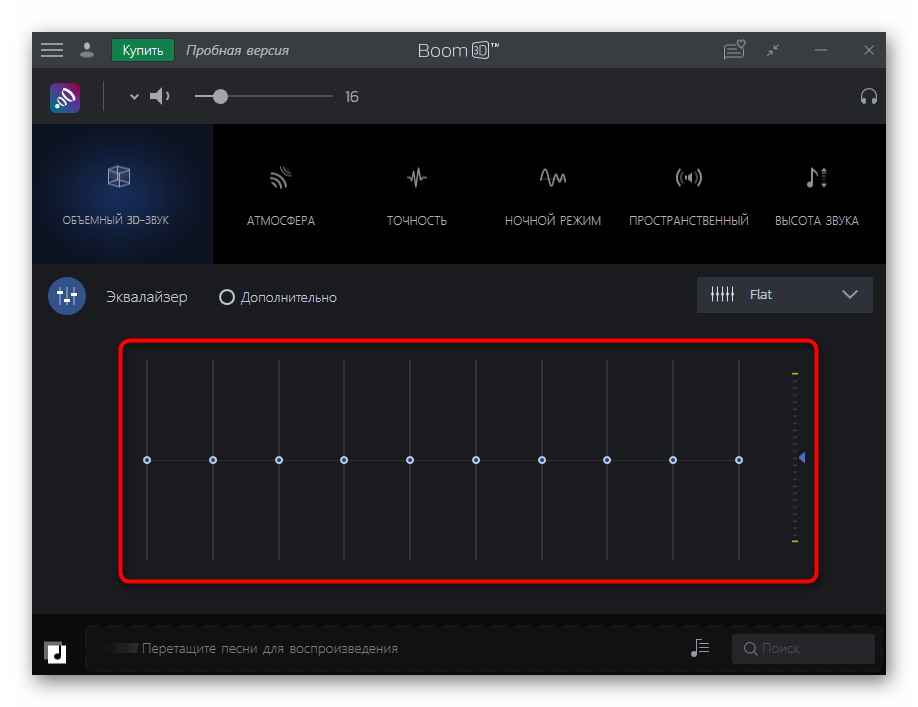The width and height of the screenshot is (918, 707).
Task: Click the seventh equalizer band handle
Action: point(542,460)
